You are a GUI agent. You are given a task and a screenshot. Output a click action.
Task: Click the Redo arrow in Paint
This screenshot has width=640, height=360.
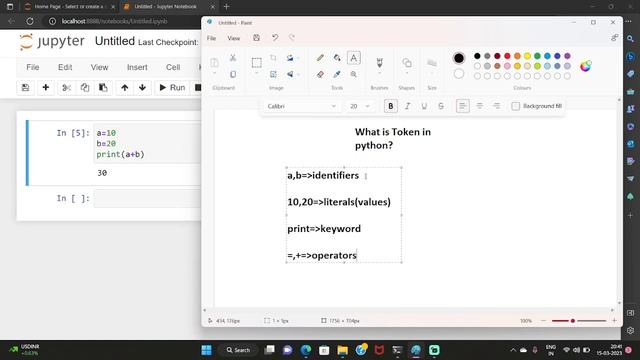click(x=291, y=38)
